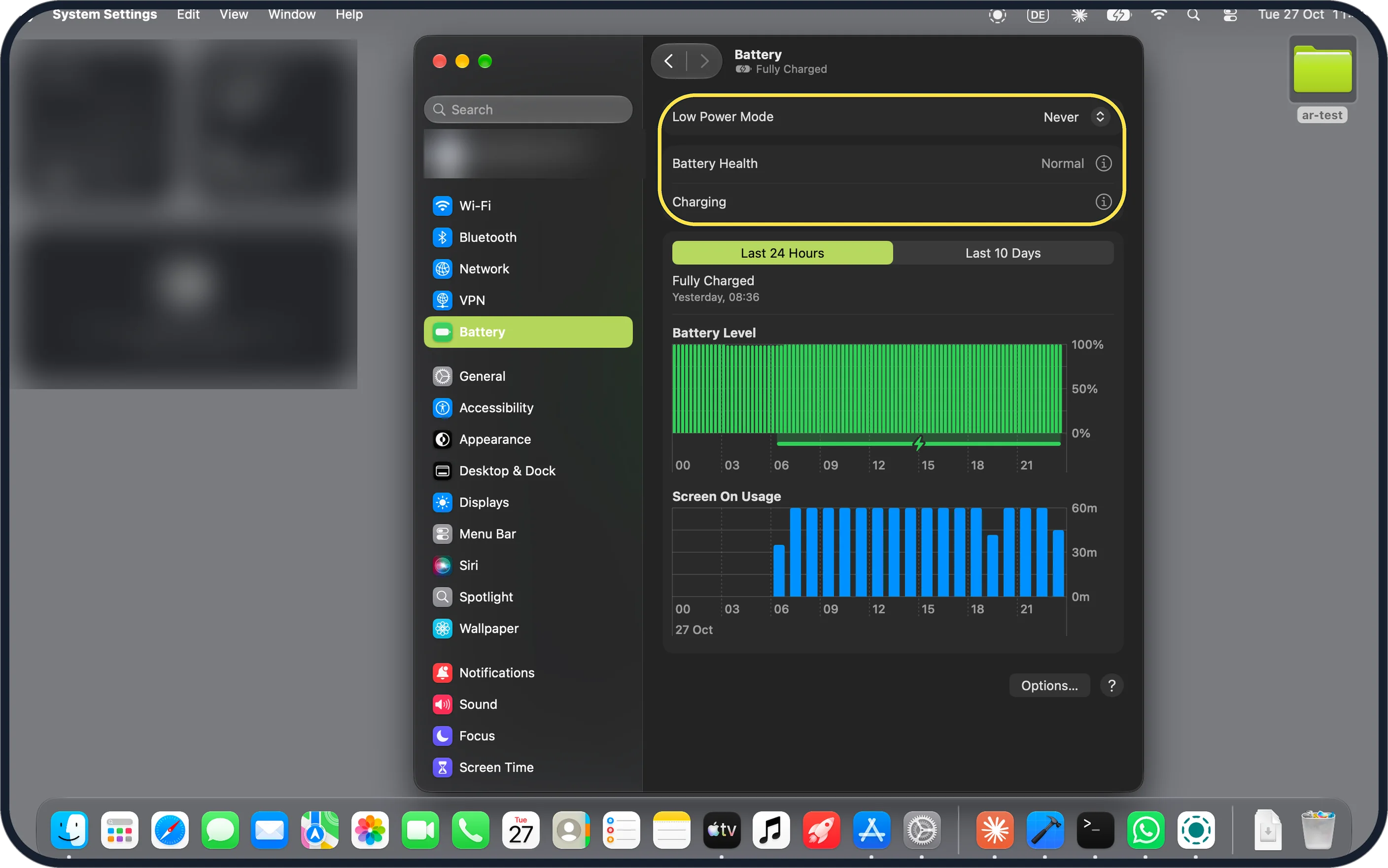This screenshot has width=1388, height=868.
Task: Open battery status in menu bar
Action: (1119, 15)
